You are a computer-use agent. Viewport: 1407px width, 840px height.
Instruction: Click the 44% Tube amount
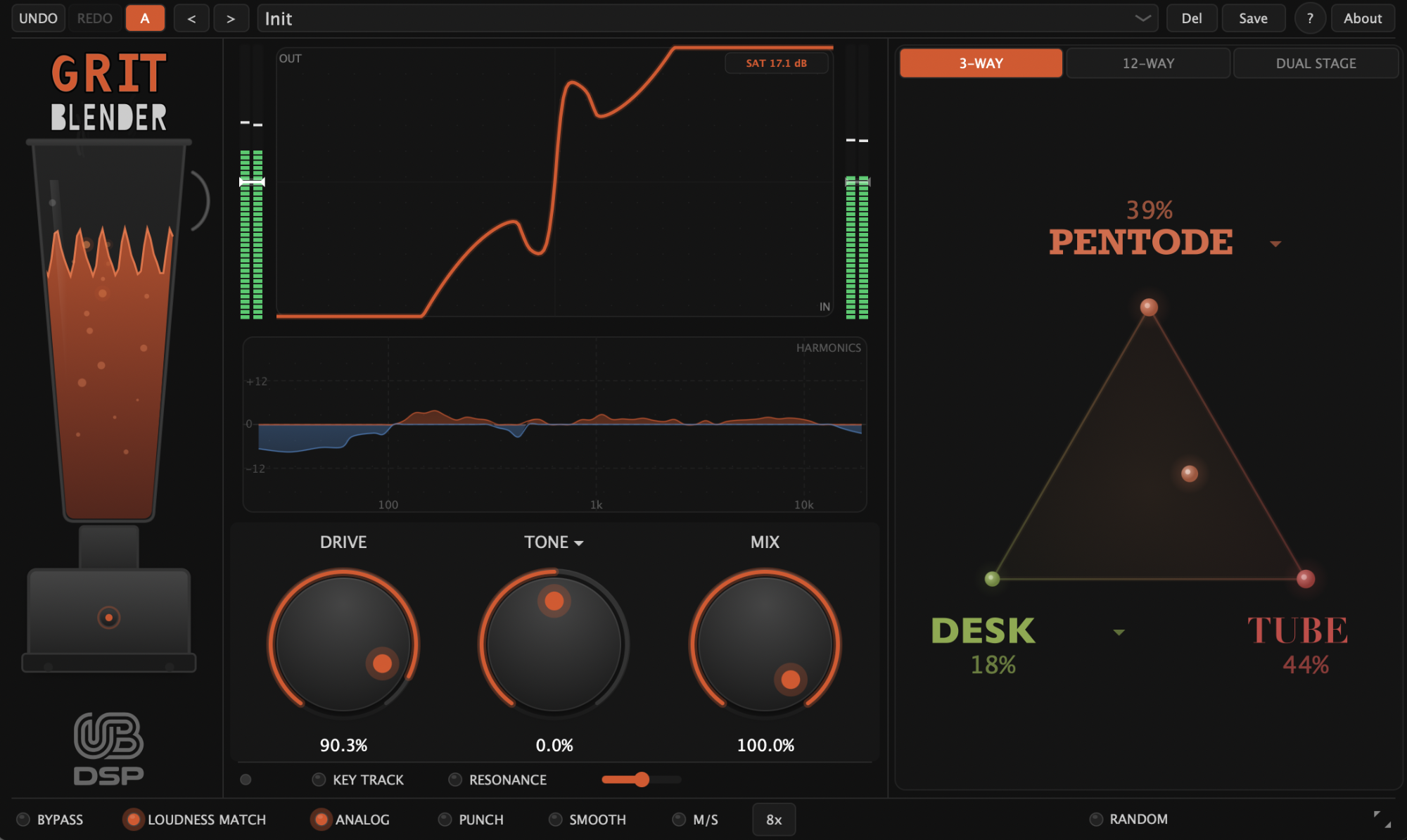(x=1306, y=665)
